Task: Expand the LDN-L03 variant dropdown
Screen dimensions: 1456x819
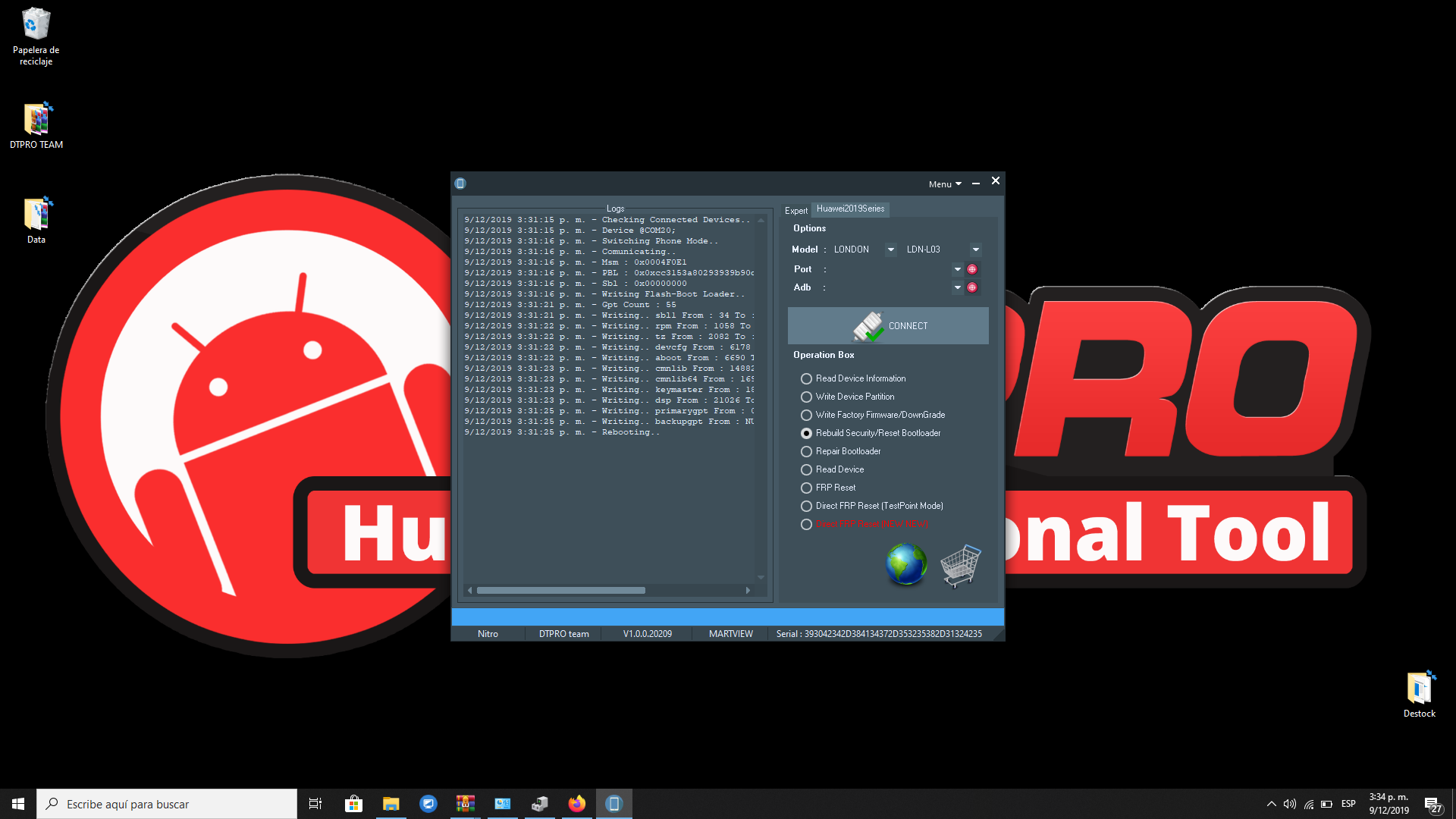Action: click(976, 249)
